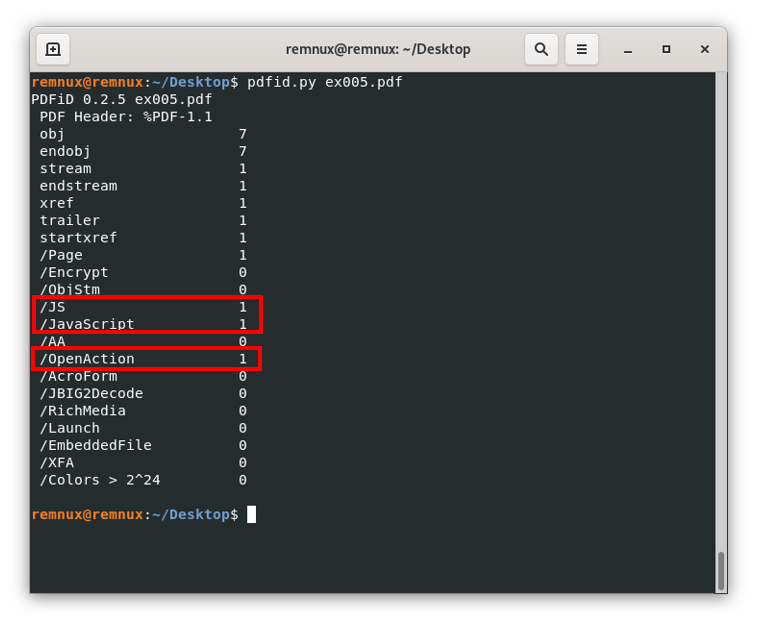Open a new terminal tab
764x624 pixels.
pos(53,49)
